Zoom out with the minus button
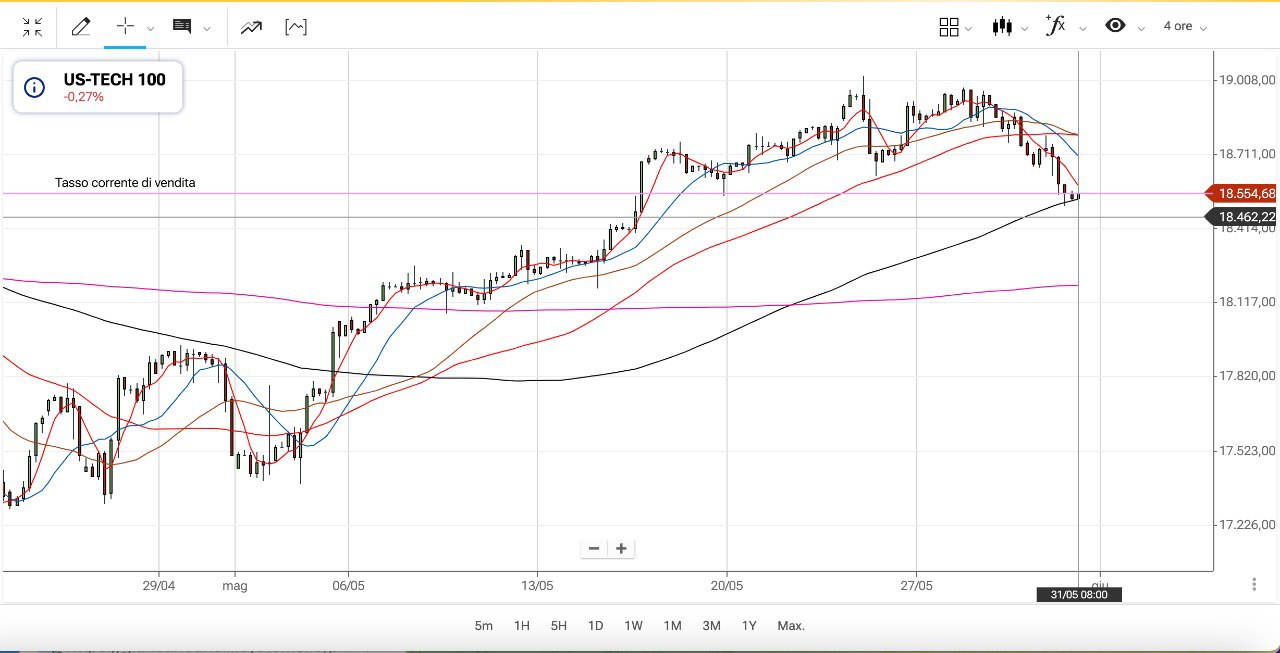The image size is (1280, 653). tap(594, 548)
